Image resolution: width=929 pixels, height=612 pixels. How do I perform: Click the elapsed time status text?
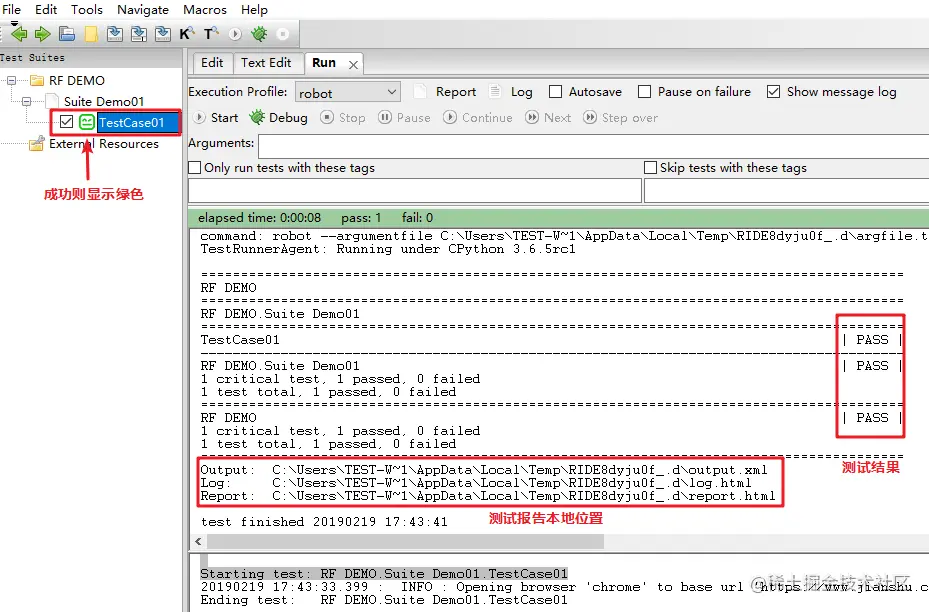click(x=260, y=217)
